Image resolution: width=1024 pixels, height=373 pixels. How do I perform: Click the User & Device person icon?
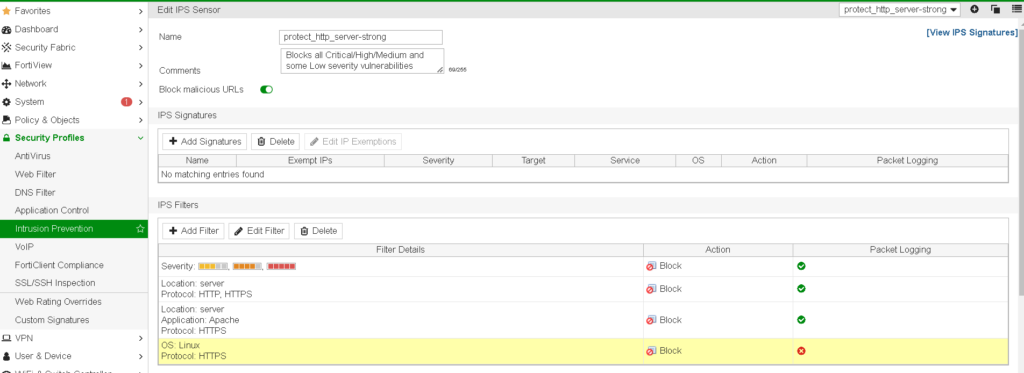tap(7, 356)
